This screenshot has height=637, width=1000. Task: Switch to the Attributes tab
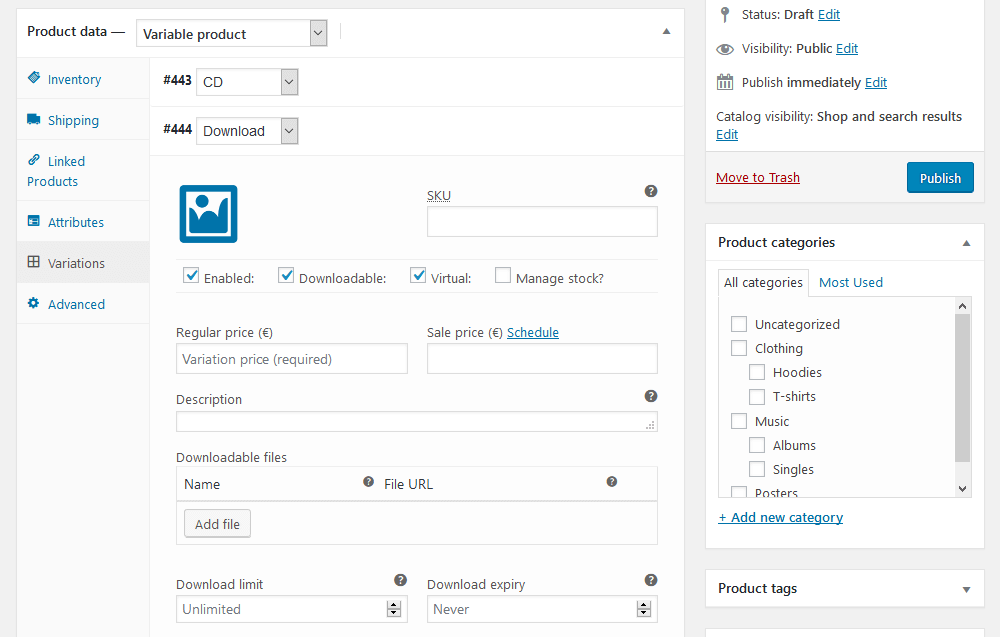[x=76, y=222]
